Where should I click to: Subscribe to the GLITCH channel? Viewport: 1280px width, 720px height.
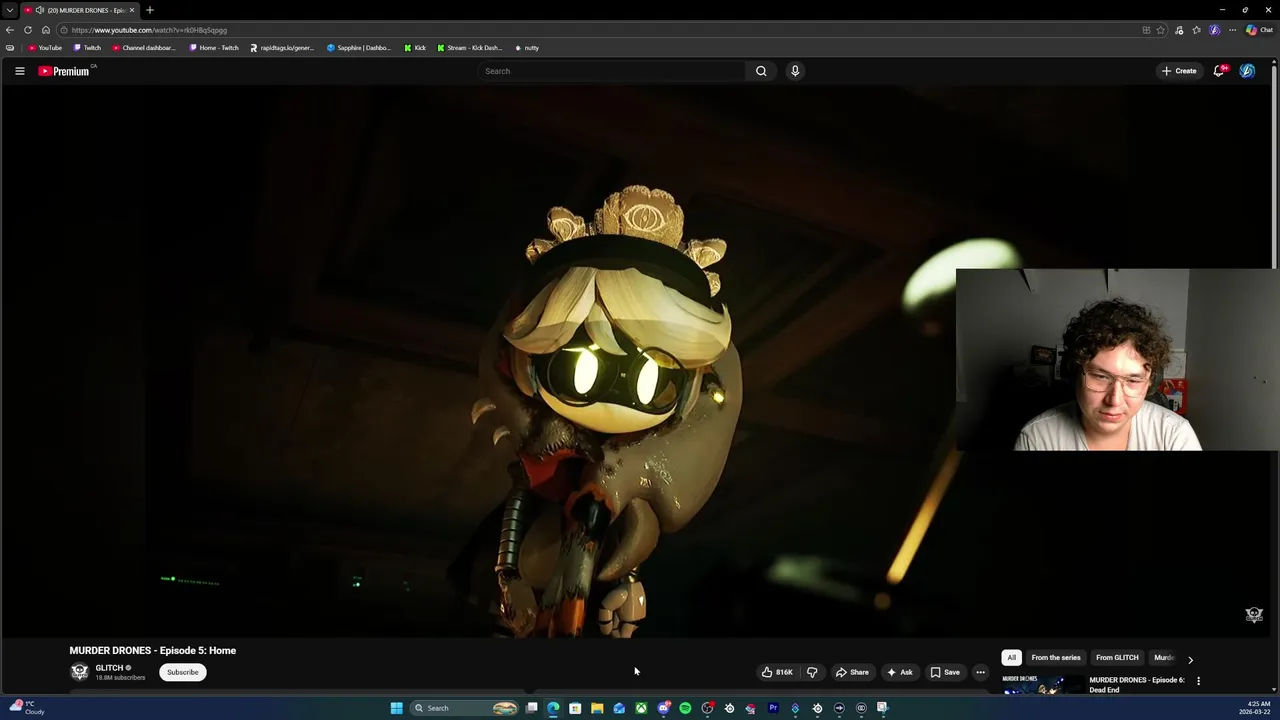pyautogui.click(x=182, y=672)
